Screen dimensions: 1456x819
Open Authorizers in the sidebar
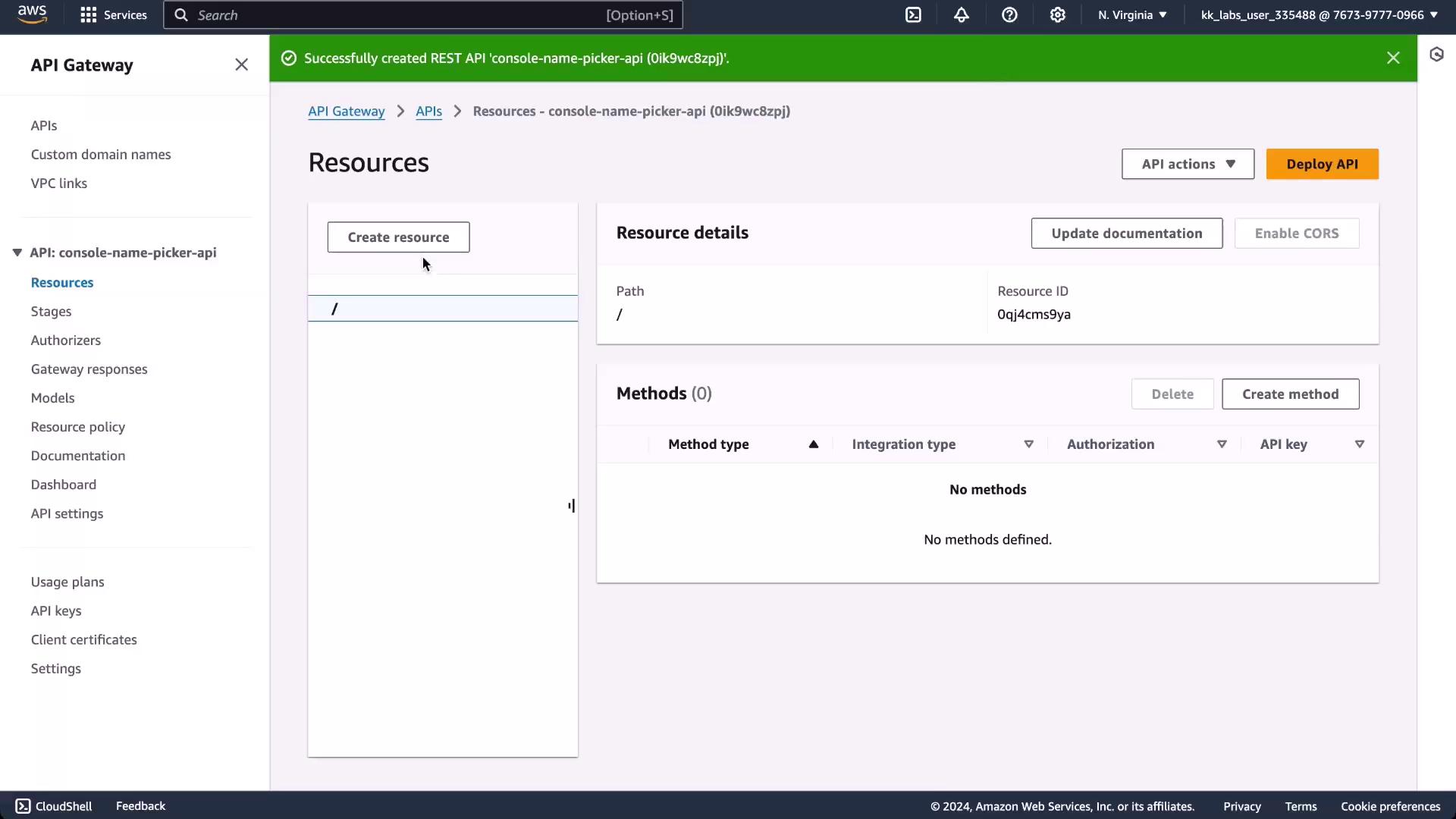[x=65, y=340]
